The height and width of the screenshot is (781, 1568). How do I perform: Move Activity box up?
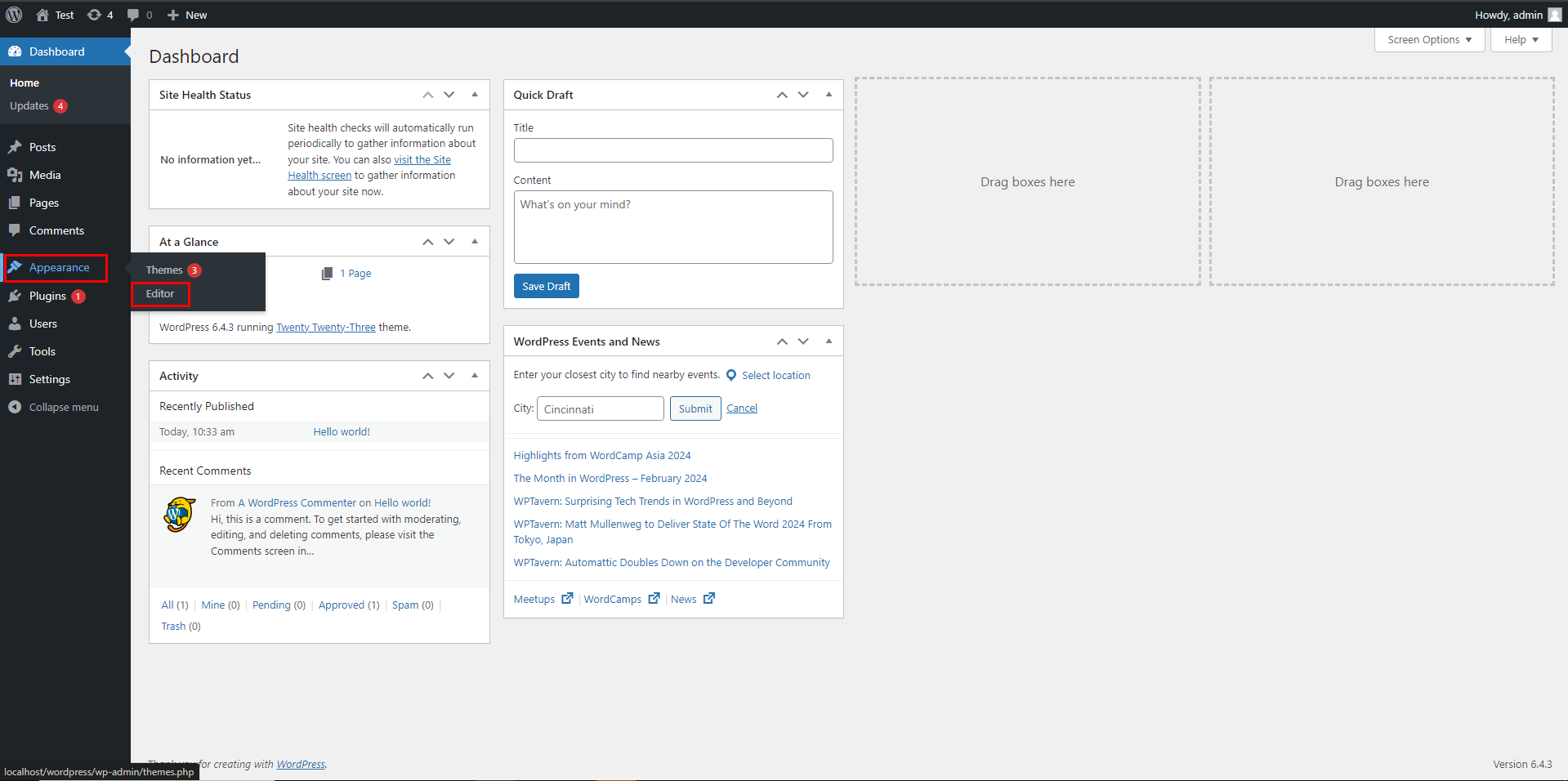click(x=427, y=376)
